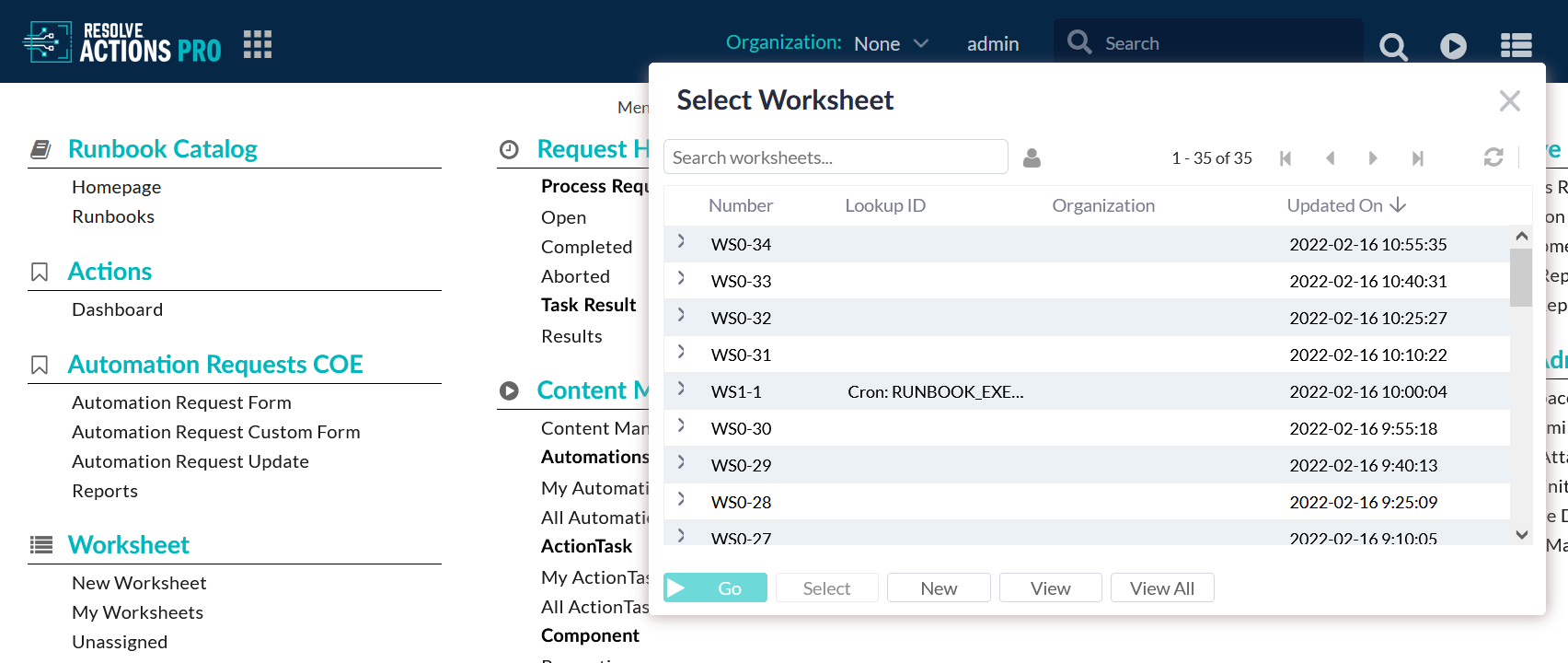Sort by the Updated On column
Viewport: 1568px width, 663px height.
tap(1344, 205)
